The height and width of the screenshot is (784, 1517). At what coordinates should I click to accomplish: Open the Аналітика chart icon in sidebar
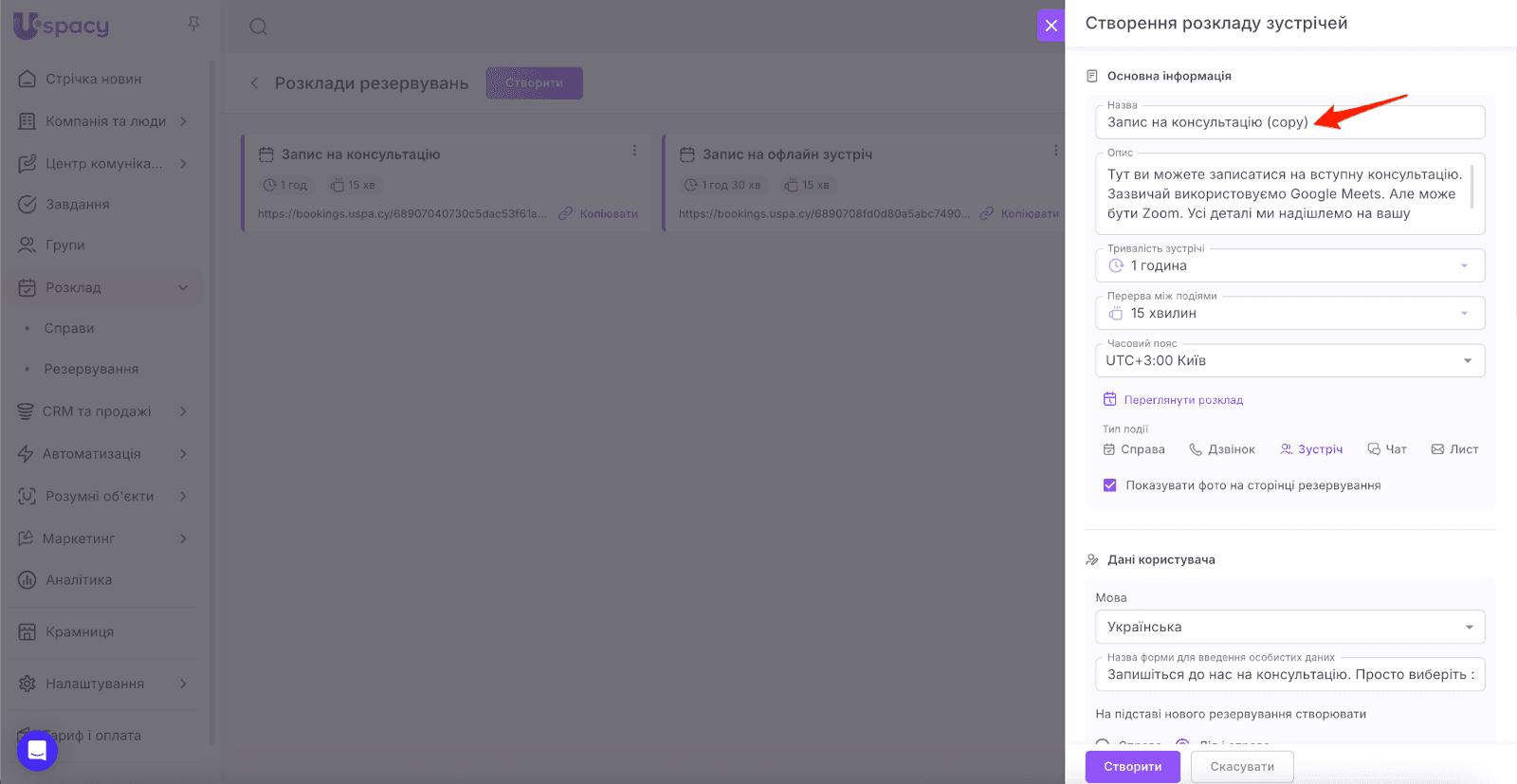pyautogui.click(x=27, y=580)
